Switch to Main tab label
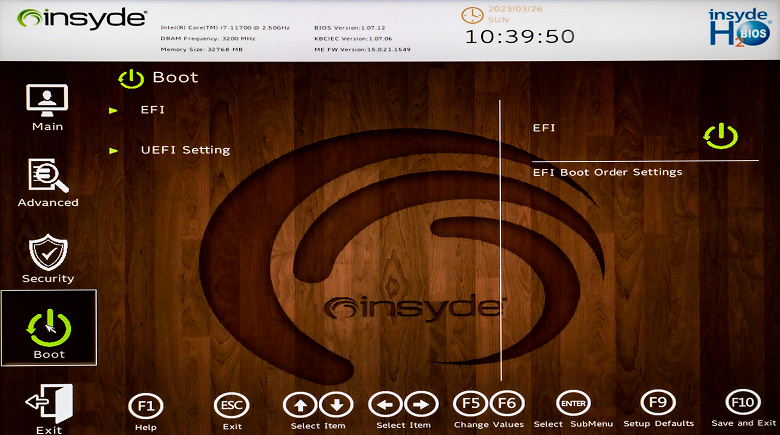Screen dimensions: 780x435 48,126
